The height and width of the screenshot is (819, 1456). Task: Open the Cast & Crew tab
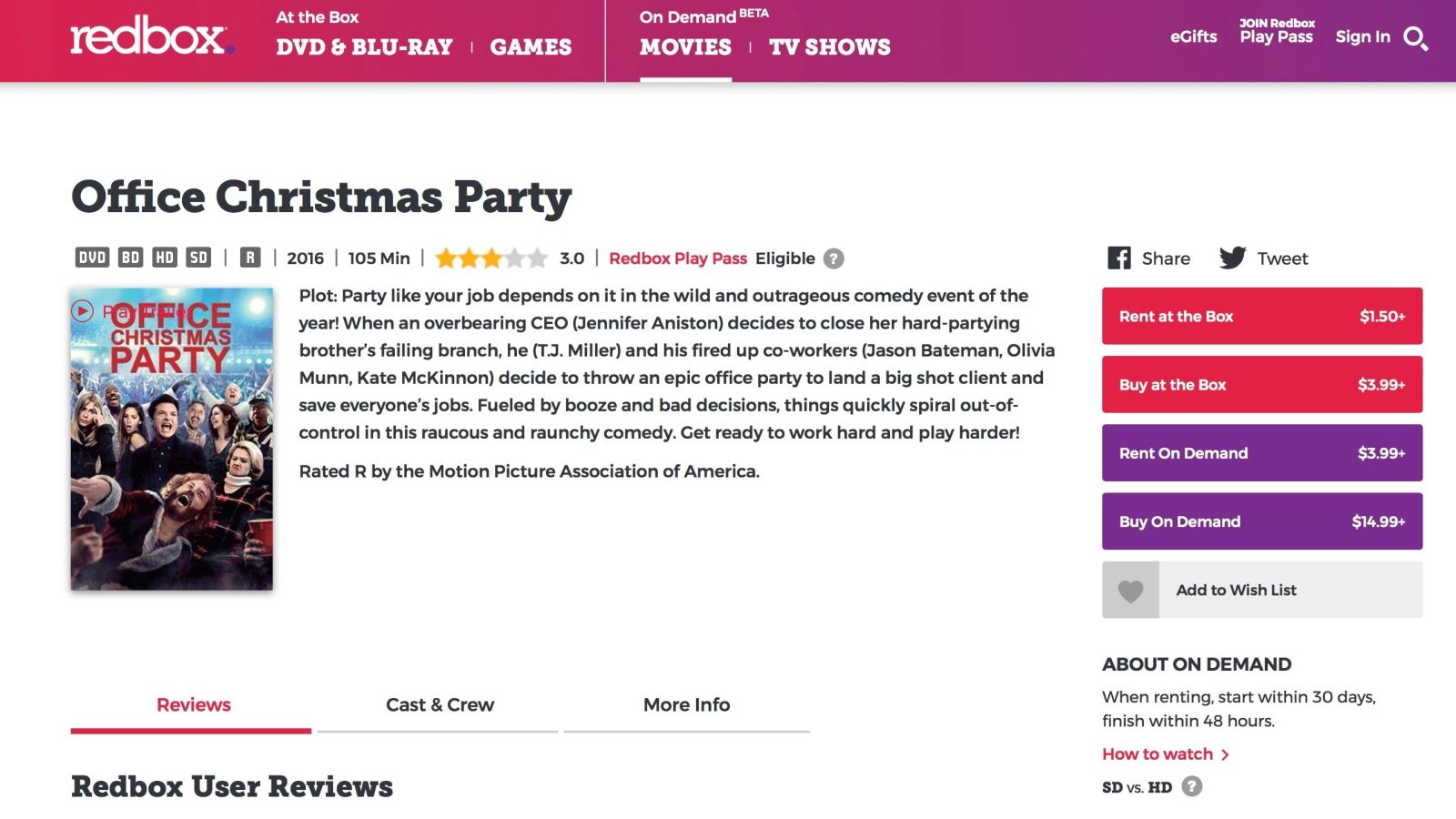(440, 705)
